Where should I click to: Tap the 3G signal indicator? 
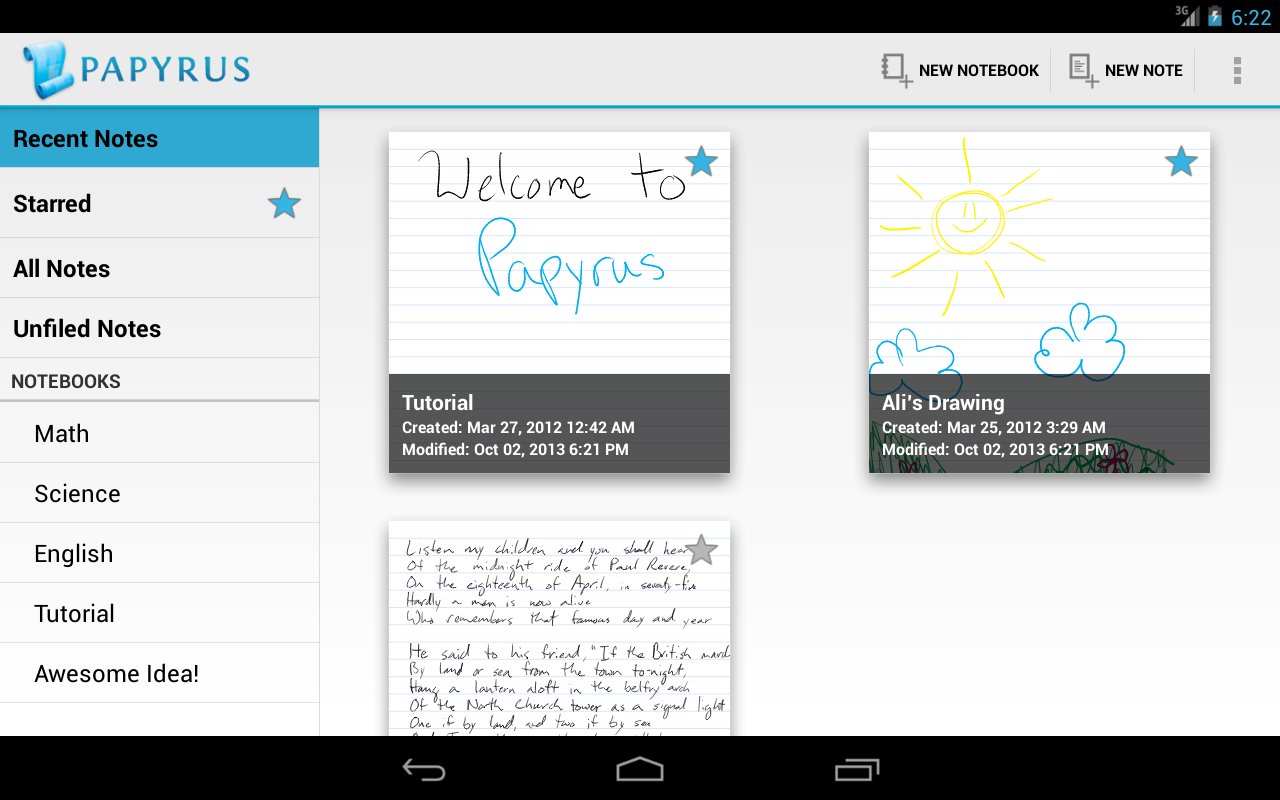[1187, 15]
